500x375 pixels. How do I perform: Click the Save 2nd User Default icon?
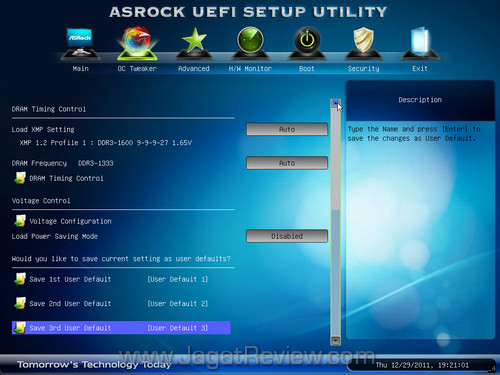click(x=20, y=303)
